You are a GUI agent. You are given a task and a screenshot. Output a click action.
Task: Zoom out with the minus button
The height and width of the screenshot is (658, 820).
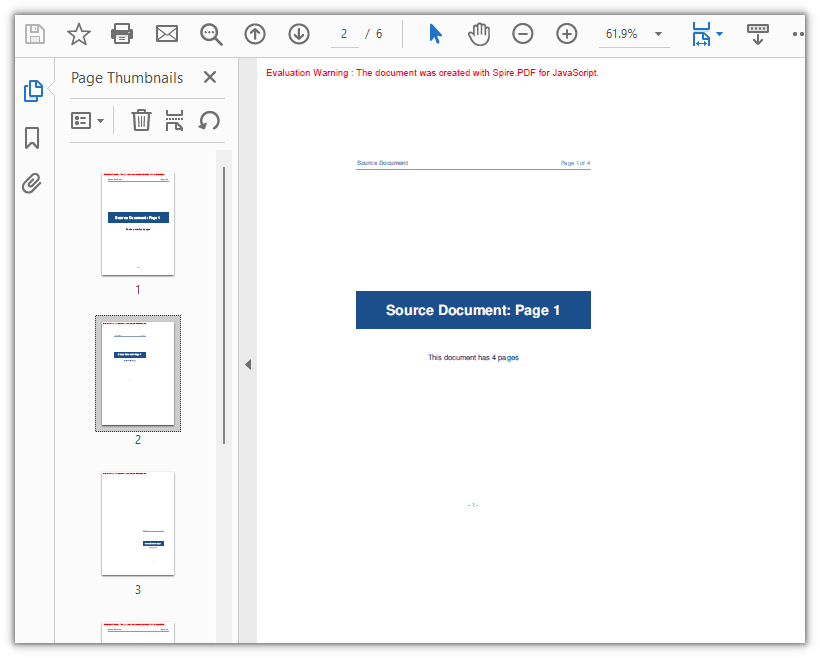(522, 34)
